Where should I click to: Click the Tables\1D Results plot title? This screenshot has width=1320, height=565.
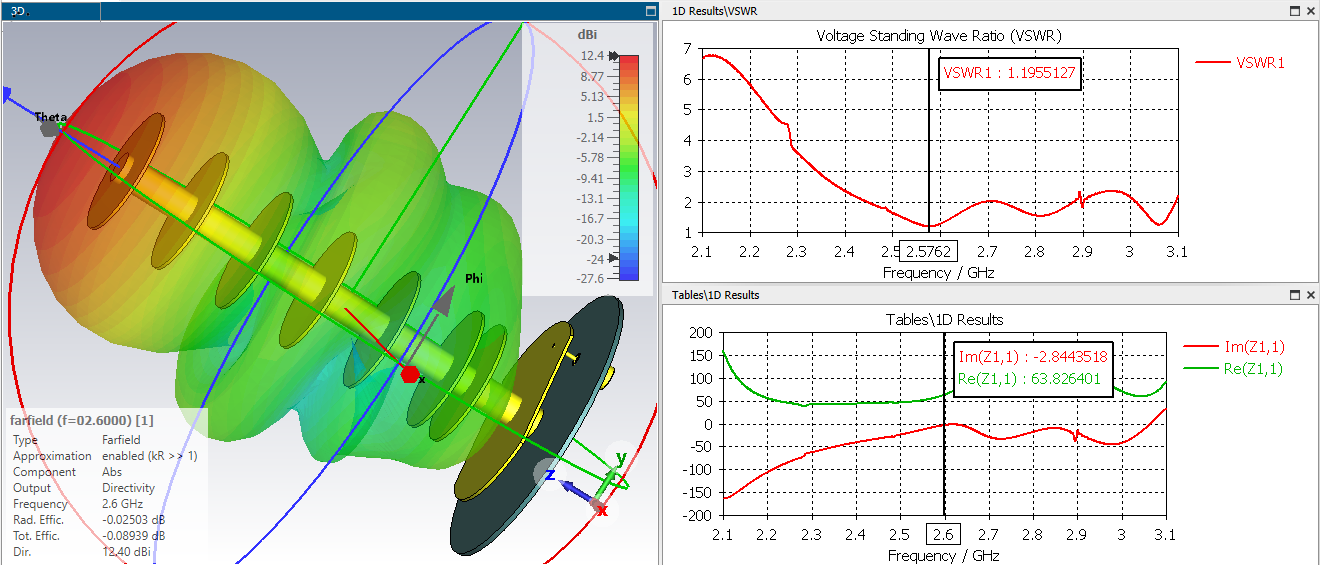coord(944,319)
